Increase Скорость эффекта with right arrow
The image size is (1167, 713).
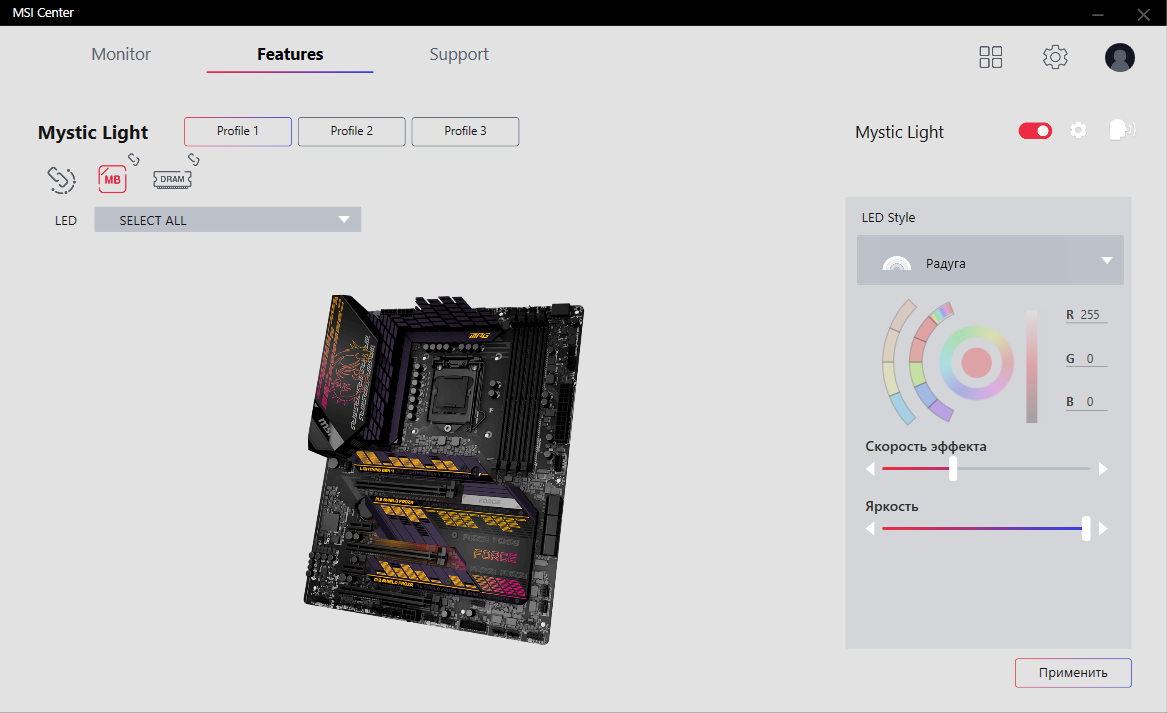point(1103,469)
